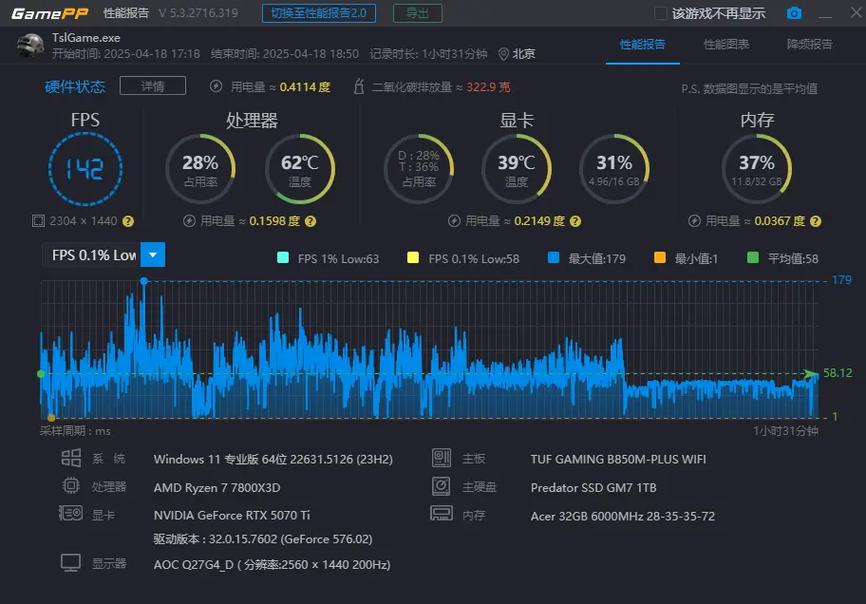866x604 pixels.
Task: Click the yellow FPS 0.1% Low swatch
Action: point(413,258)
